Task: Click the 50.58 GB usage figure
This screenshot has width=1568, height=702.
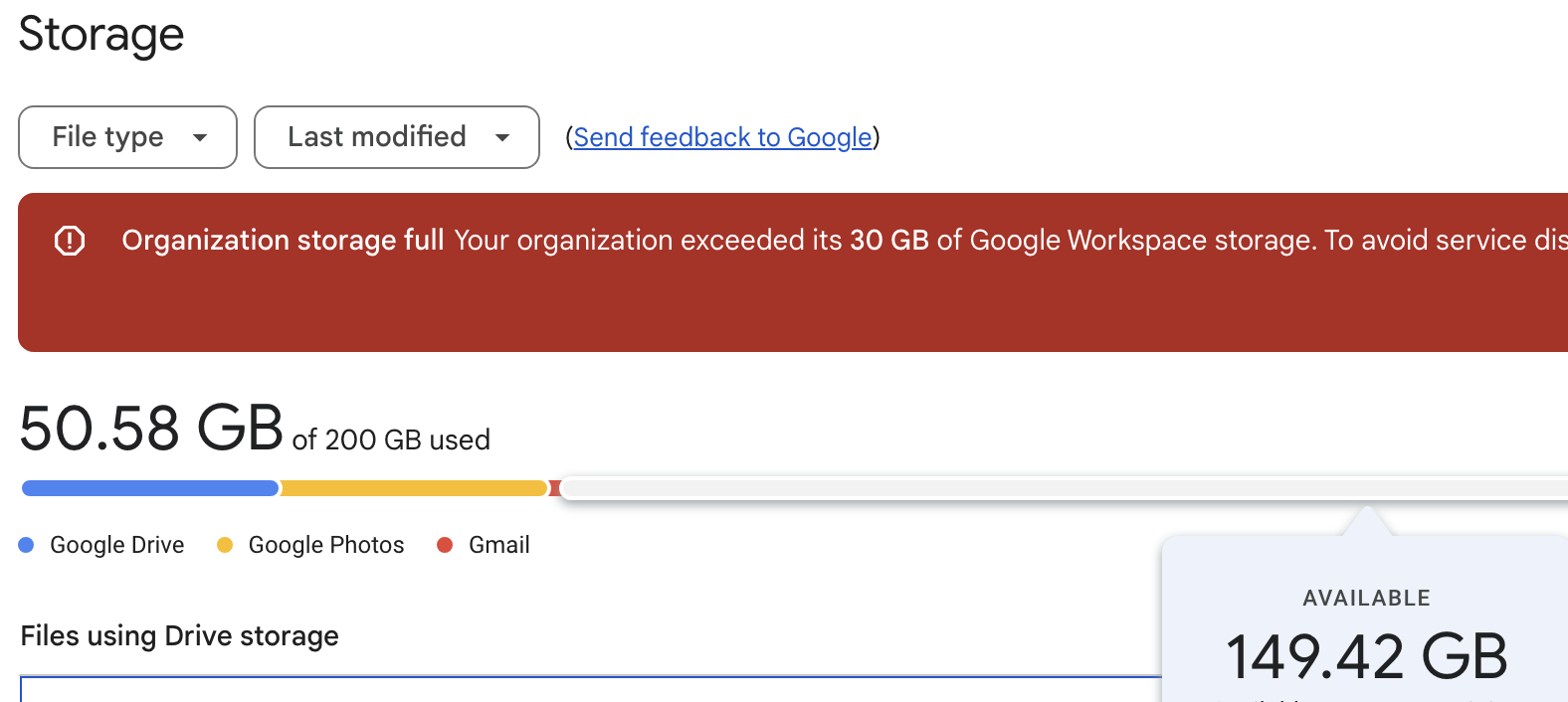Action: click(151, 429)
